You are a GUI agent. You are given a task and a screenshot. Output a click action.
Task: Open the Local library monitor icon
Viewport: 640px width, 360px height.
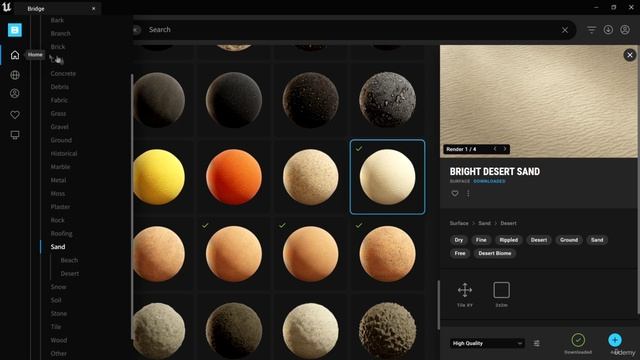(x=15, y=135)
